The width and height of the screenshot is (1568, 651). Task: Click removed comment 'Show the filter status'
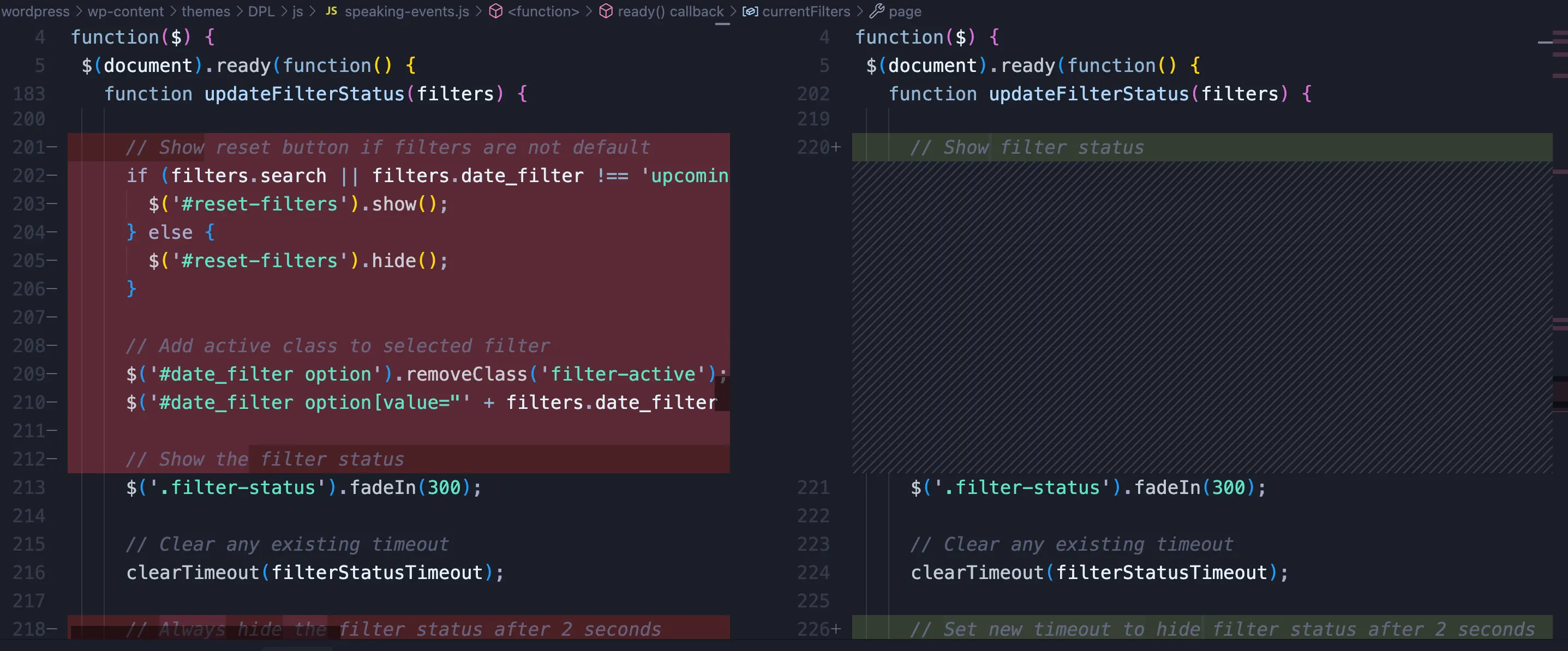pyautogui.click(x=265, y=459)
